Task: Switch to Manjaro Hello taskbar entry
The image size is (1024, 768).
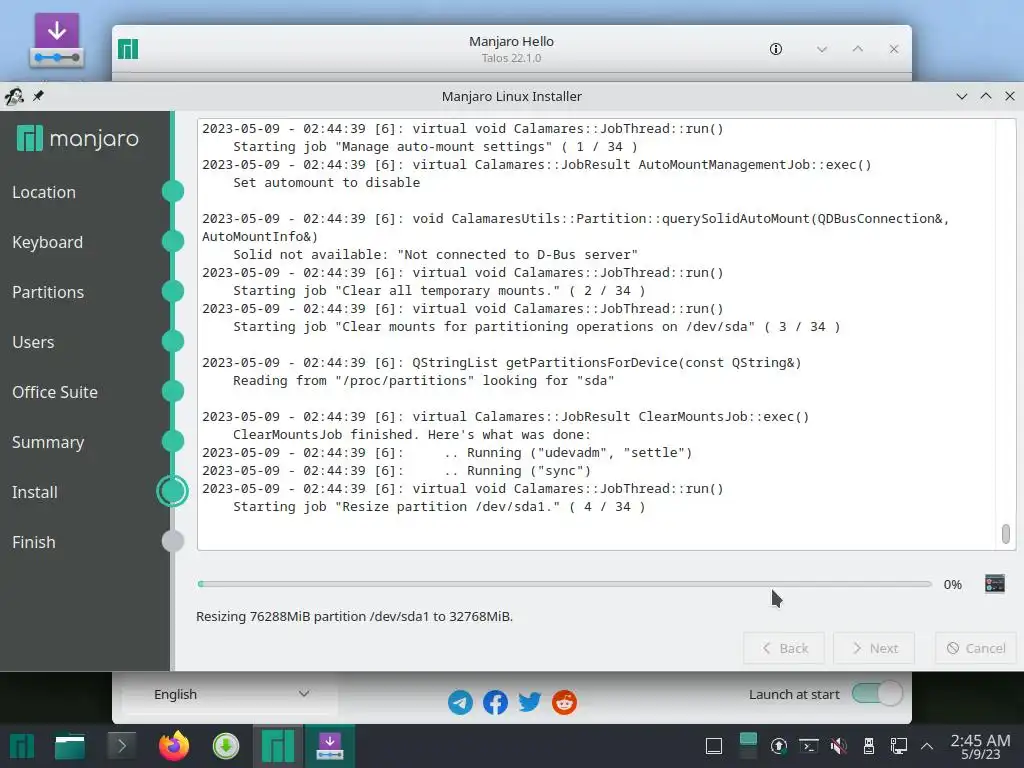Action: coord(278,746)
